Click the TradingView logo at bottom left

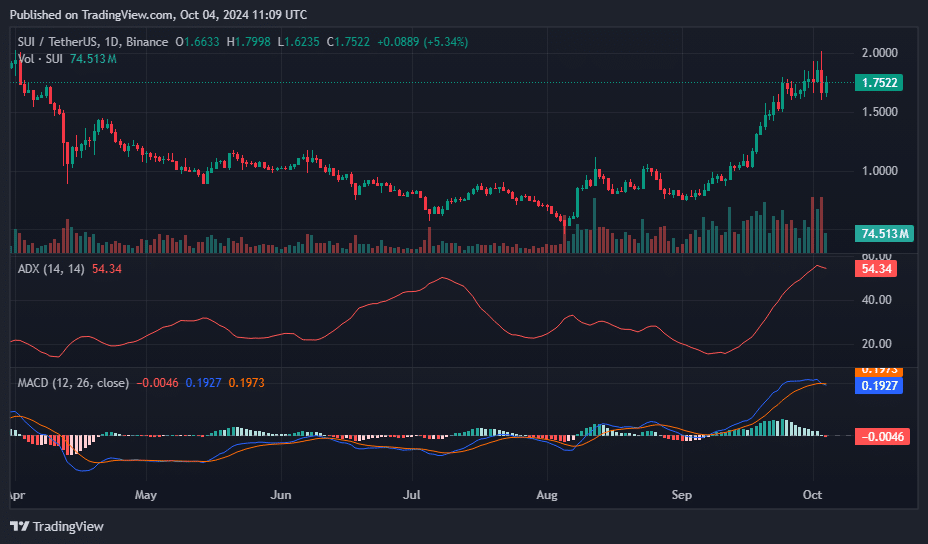coord(57,526)
